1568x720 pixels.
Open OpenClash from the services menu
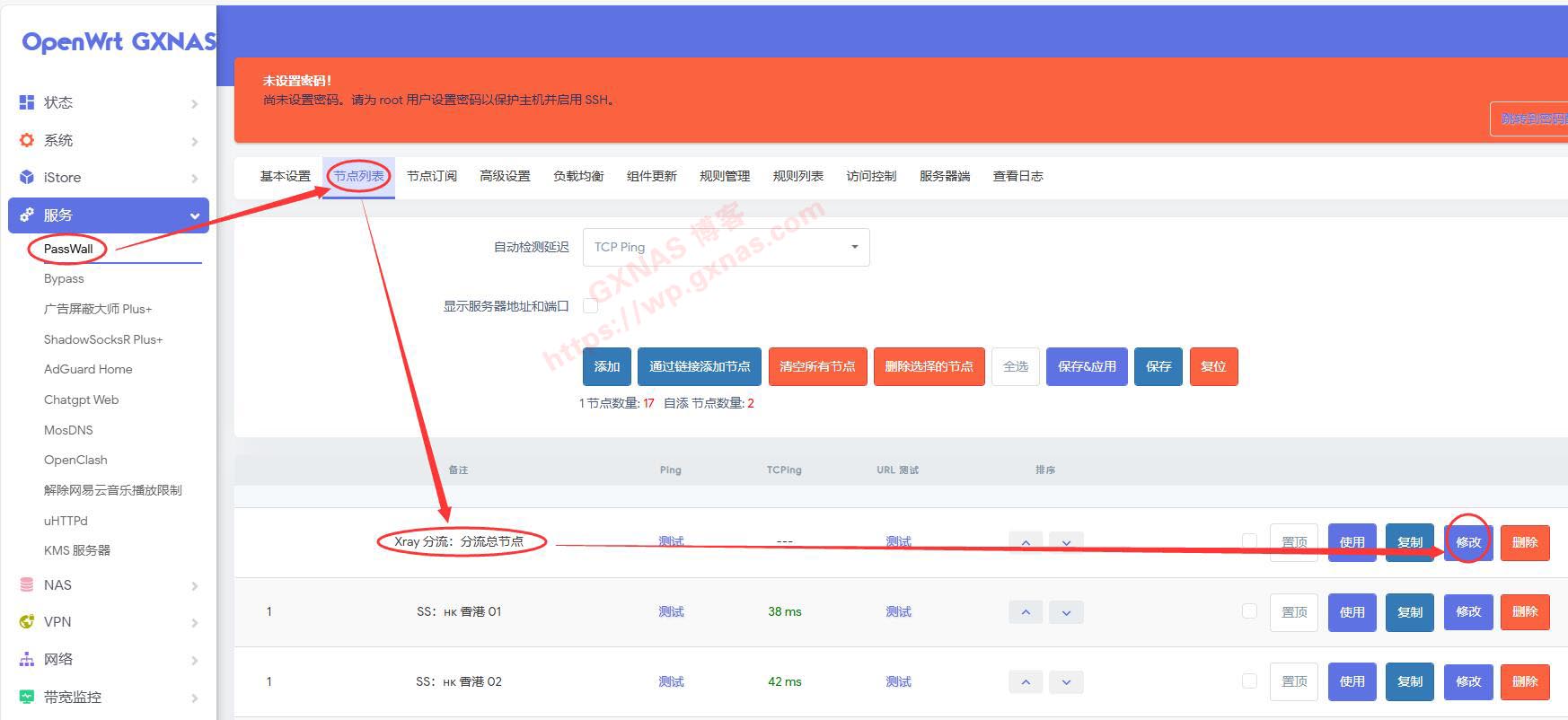pos(75,460)
